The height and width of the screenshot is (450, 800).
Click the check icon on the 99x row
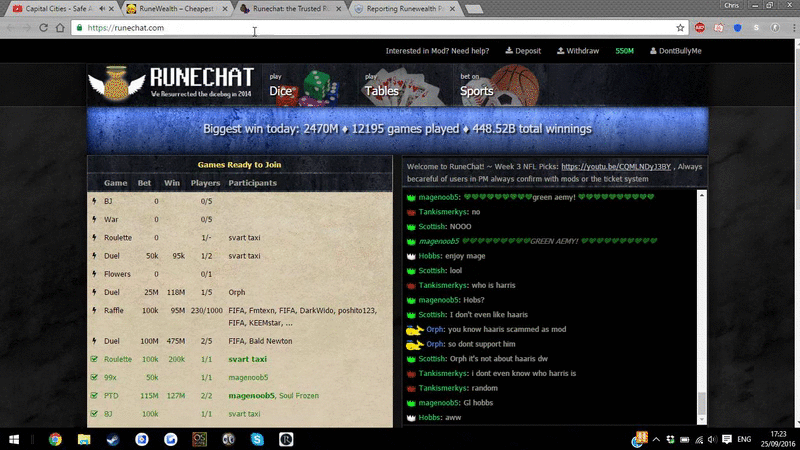94,378
